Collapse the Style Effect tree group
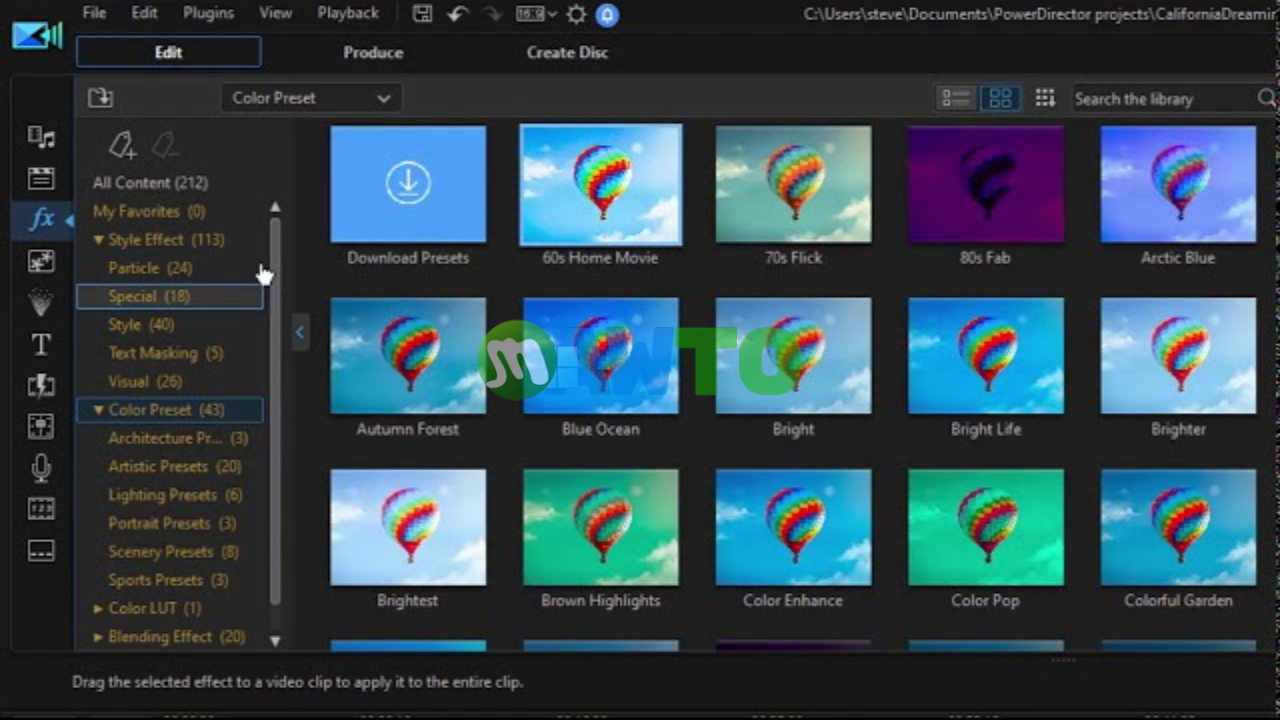This screenshot has height=720, width=1280. click(98, 240)
